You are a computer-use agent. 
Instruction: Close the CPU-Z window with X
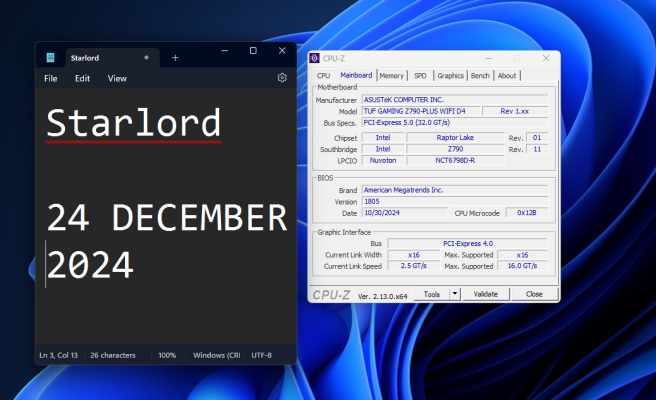click(546, 58)
